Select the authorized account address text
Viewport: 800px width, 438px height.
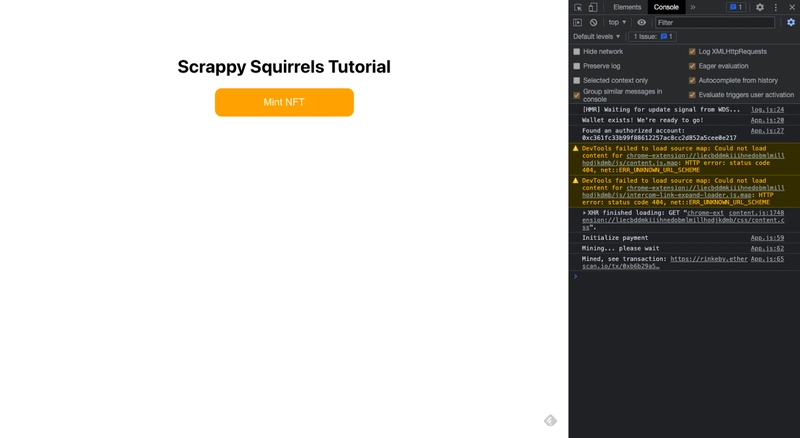click(659, 138)
